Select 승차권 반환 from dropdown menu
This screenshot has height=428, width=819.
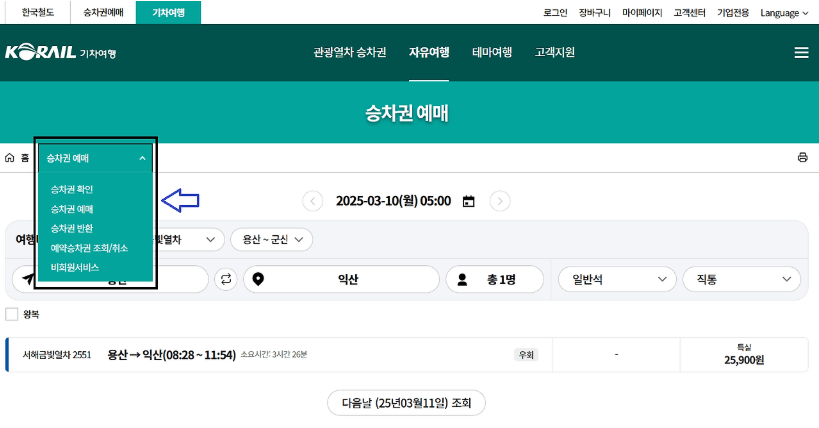tap(72, 228)
